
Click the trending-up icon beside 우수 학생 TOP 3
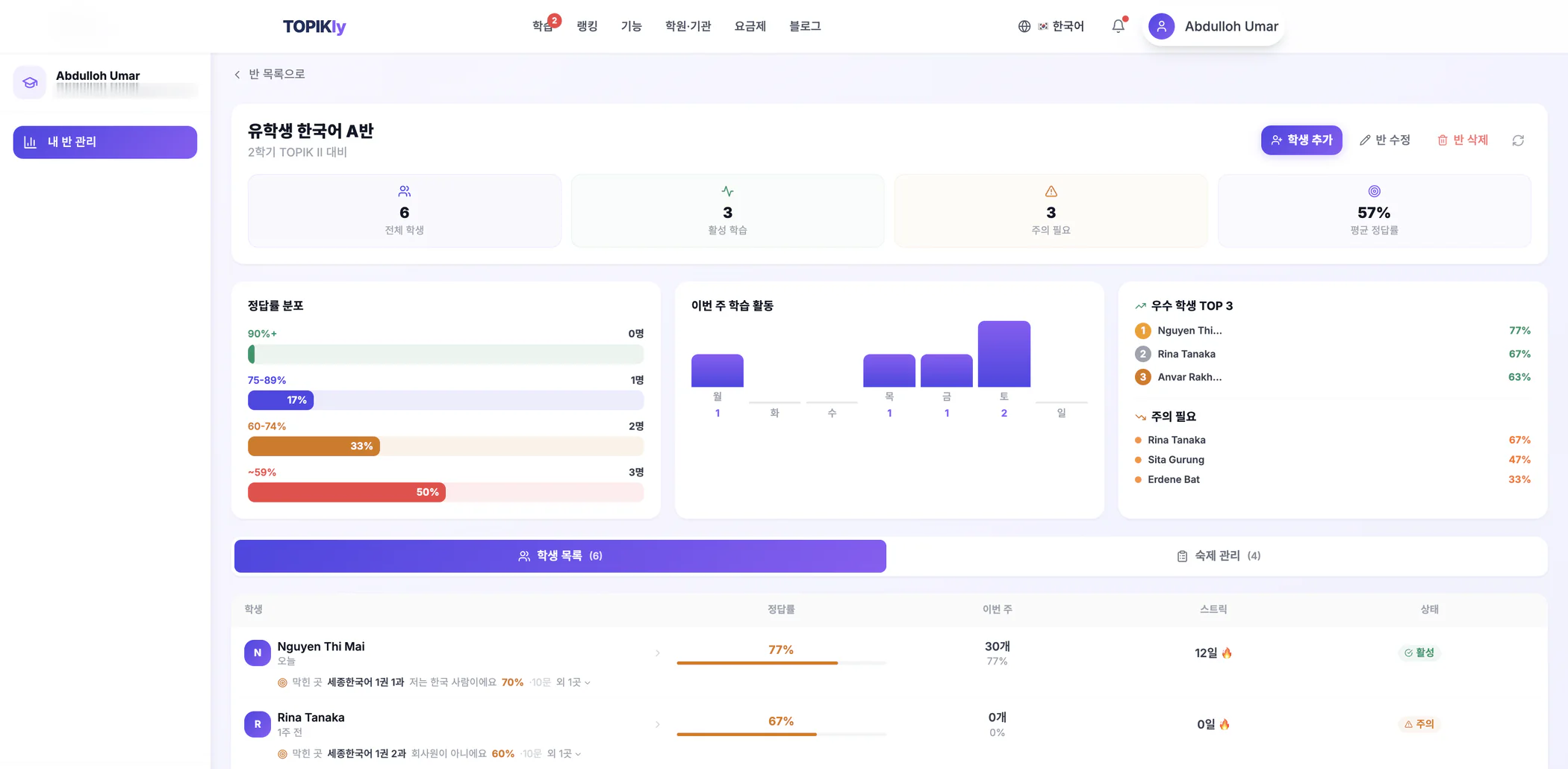point(1140,306)
